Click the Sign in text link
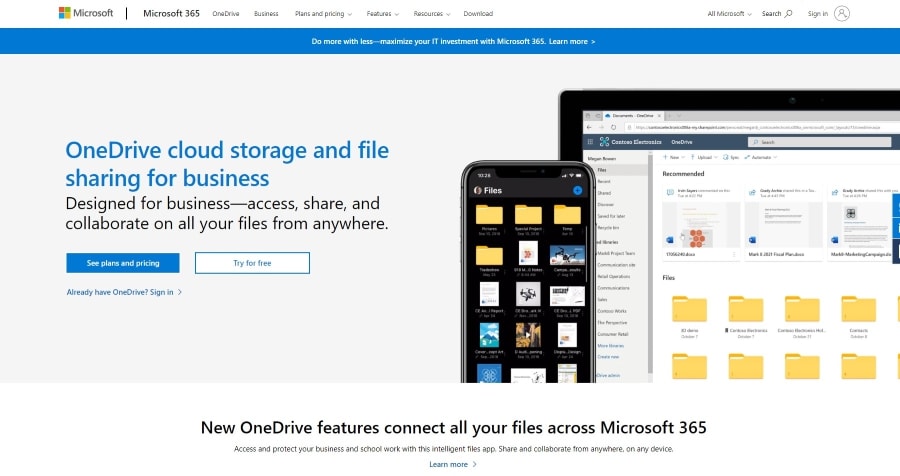This screenshot has width=900, height=476. pos(817,13)
